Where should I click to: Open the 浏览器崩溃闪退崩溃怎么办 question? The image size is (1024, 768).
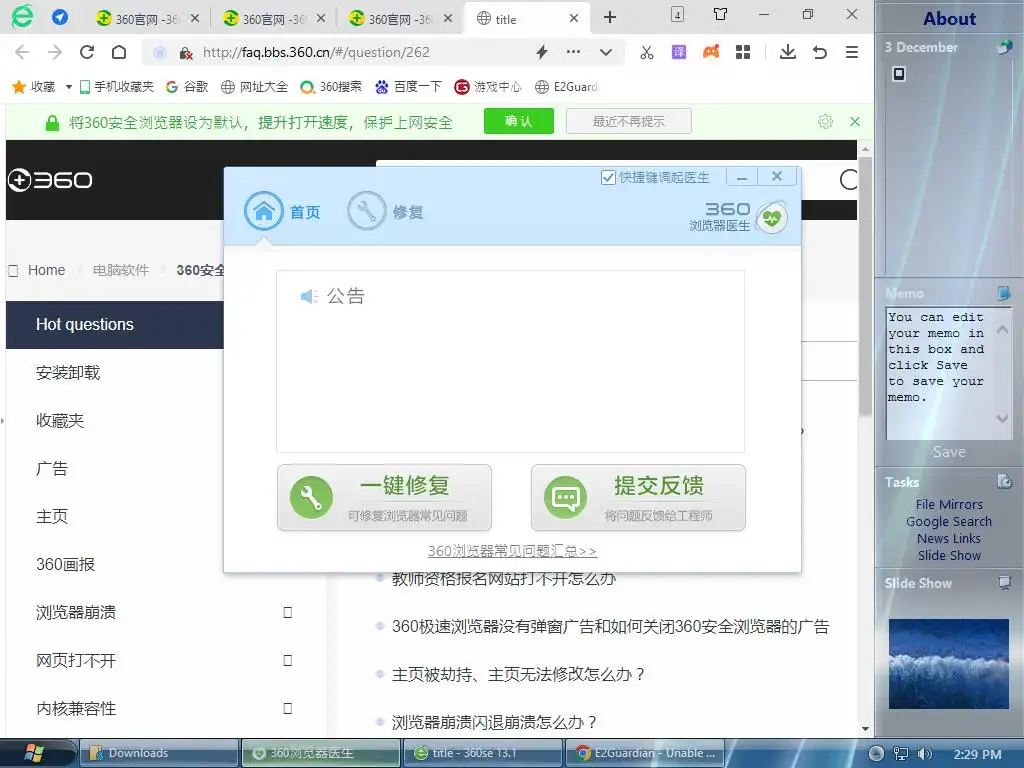click(494, 722)
